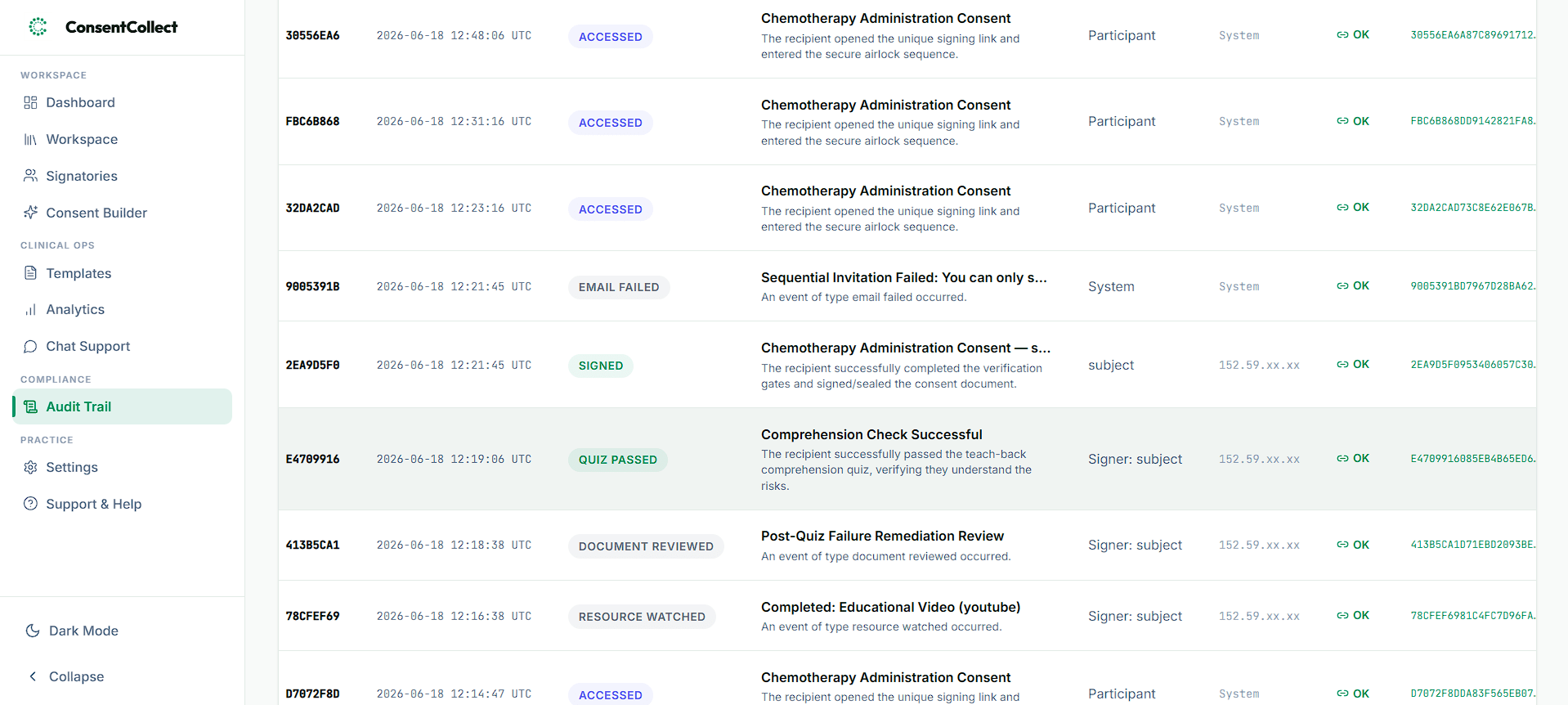Click the RESOURCE WATCHED status badge
The height and width of the screenshot is (705, 1568).
tap(642, 617)
